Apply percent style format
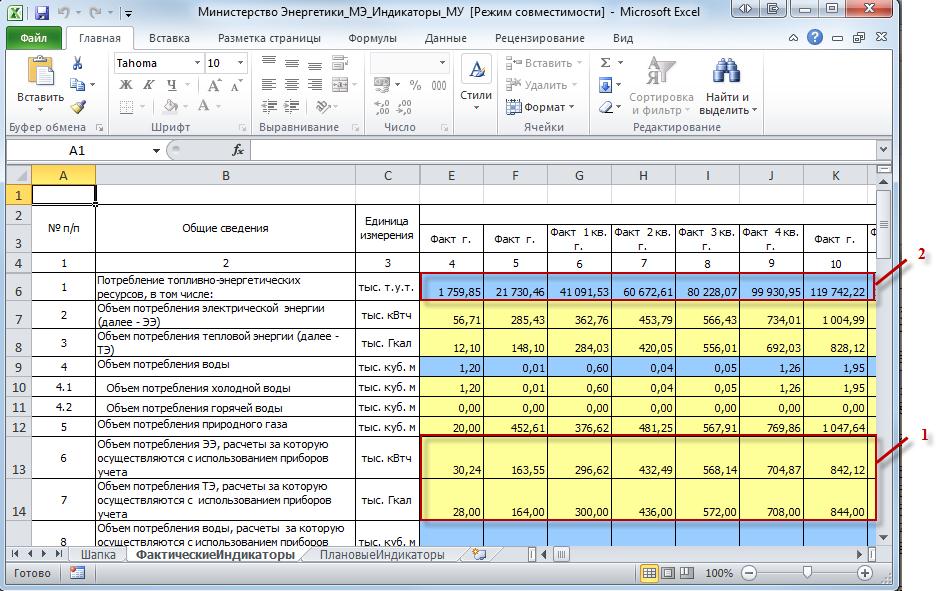This screenshot has width=941, height=591. pyautogui.click(x=415, y=85)
